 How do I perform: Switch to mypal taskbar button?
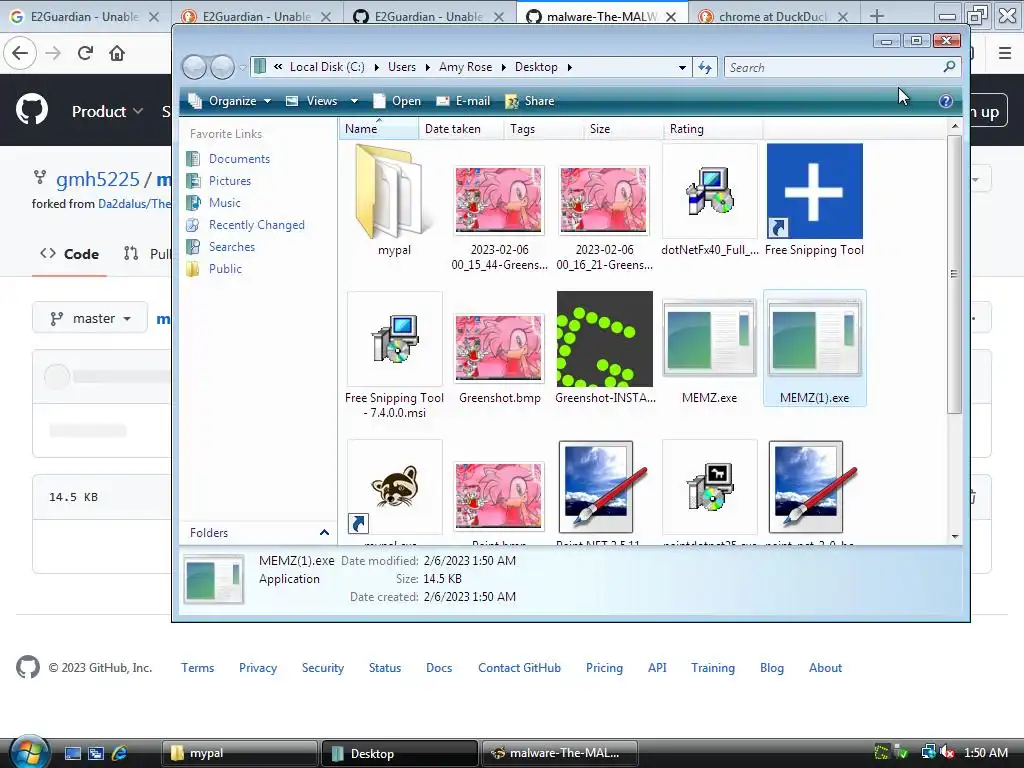pyautogui.click(x=239, y=754)
